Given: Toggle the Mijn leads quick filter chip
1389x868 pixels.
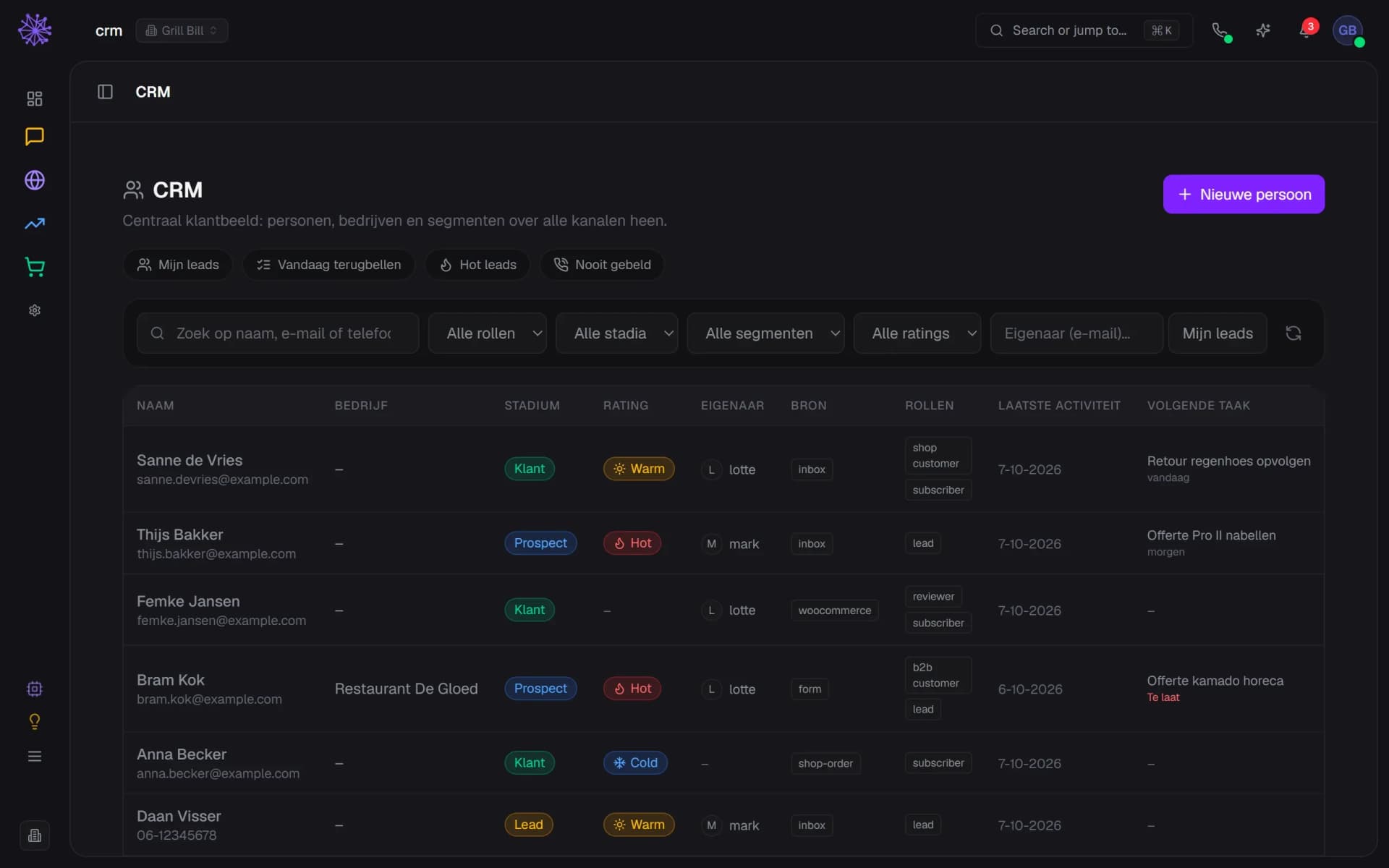Looking at the screenshot, I should [x=178, y=265].
